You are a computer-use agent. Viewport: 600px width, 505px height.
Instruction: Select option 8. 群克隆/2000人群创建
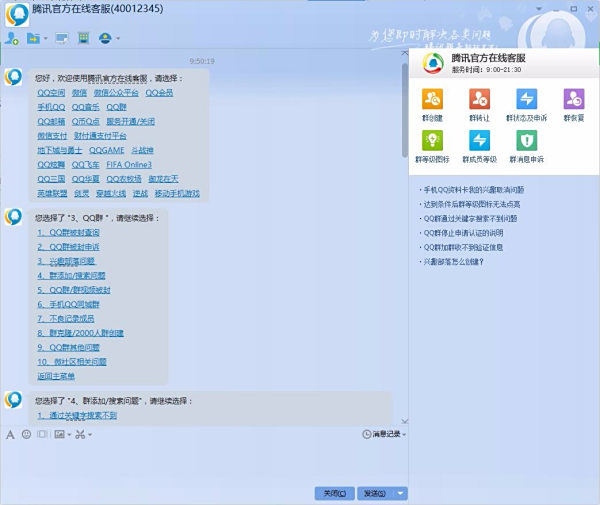pos(80,333)
